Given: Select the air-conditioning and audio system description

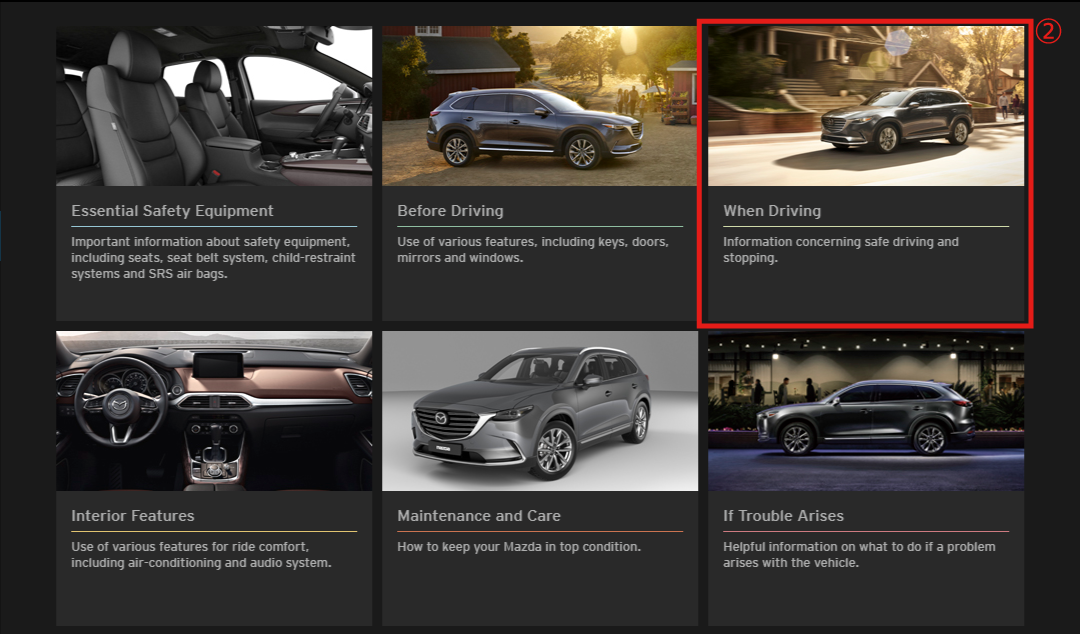Looking at the screenshot, I should pos(201,555).
